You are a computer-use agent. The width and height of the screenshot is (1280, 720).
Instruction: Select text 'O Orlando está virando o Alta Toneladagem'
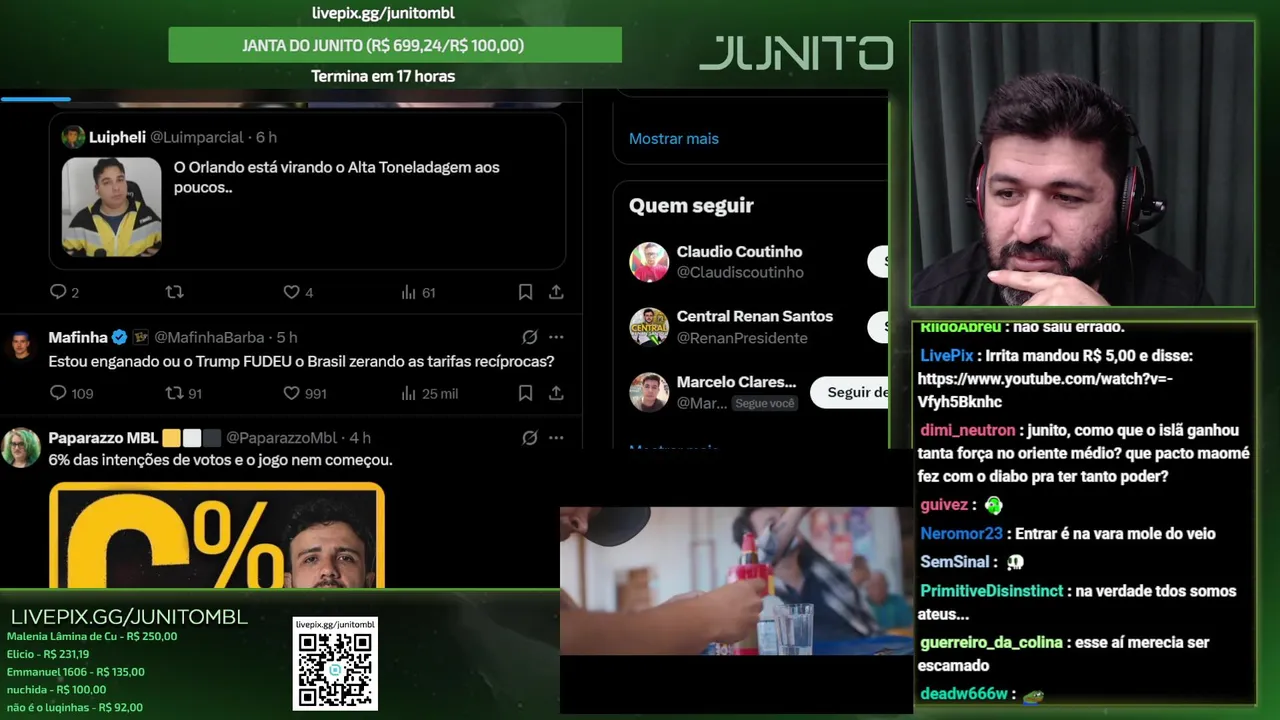[321, 167]
